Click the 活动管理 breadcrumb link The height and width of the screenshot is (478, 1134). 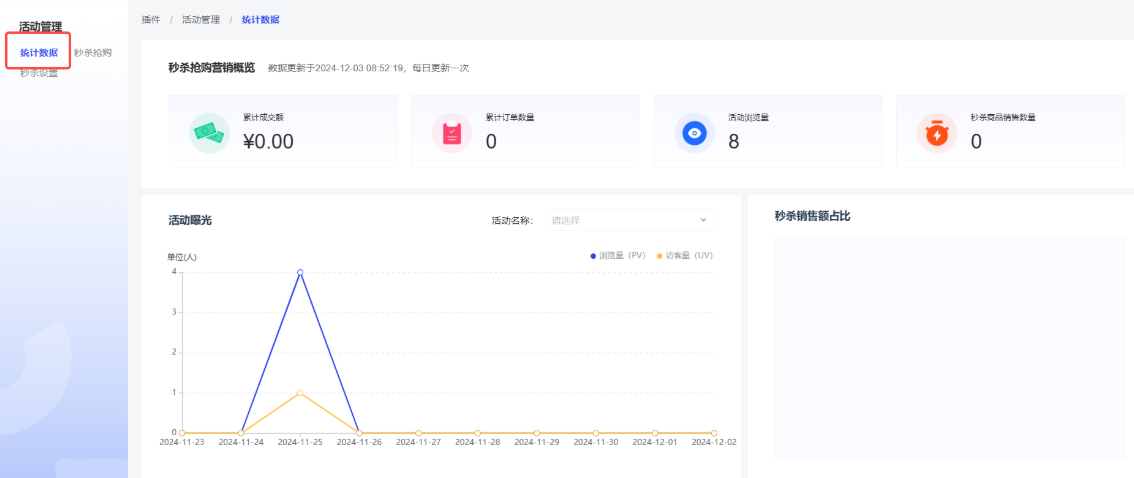tap(200, 20)
